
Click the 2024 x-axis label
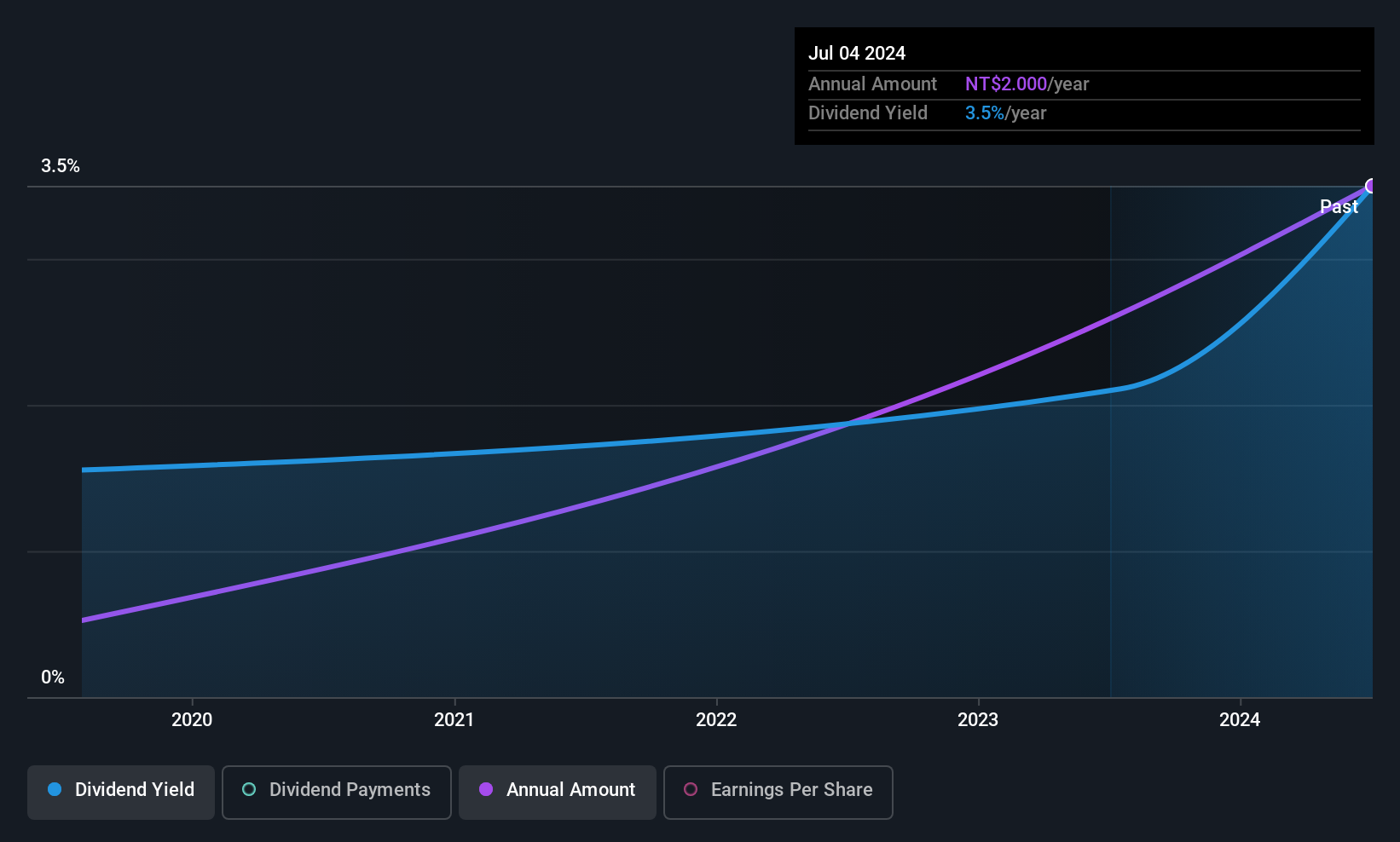pyautogui.click(x=1240, y=720)
